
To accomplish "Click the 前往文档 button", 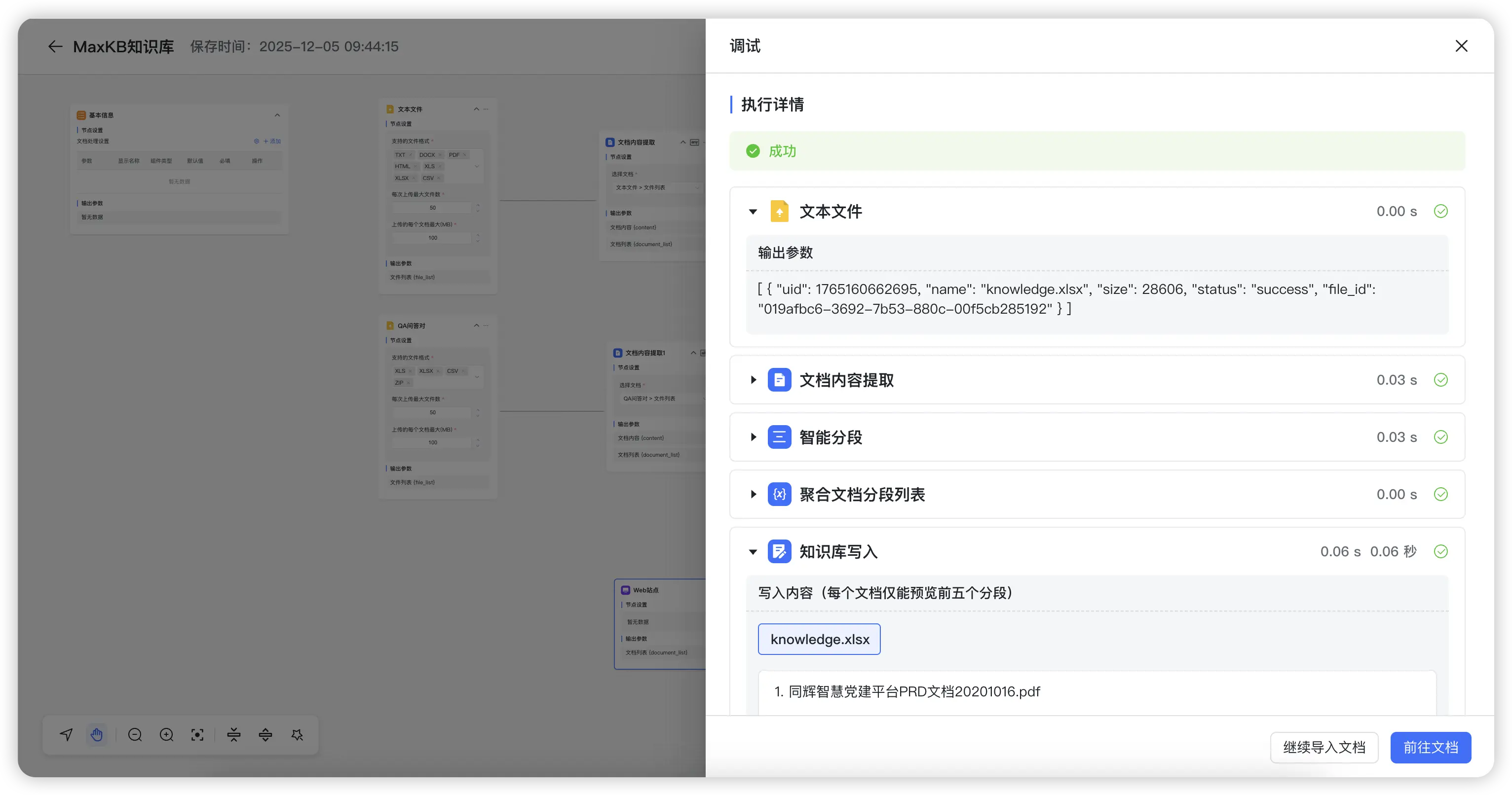I will click(x=1431, y=748).
